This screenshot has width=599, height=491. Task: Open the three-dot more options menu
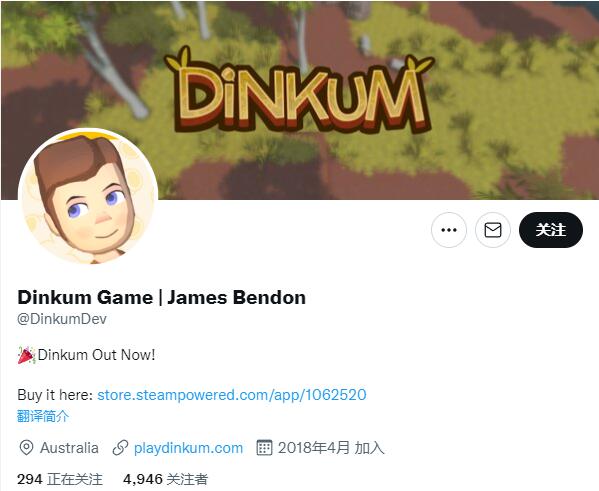coord(448,230)
